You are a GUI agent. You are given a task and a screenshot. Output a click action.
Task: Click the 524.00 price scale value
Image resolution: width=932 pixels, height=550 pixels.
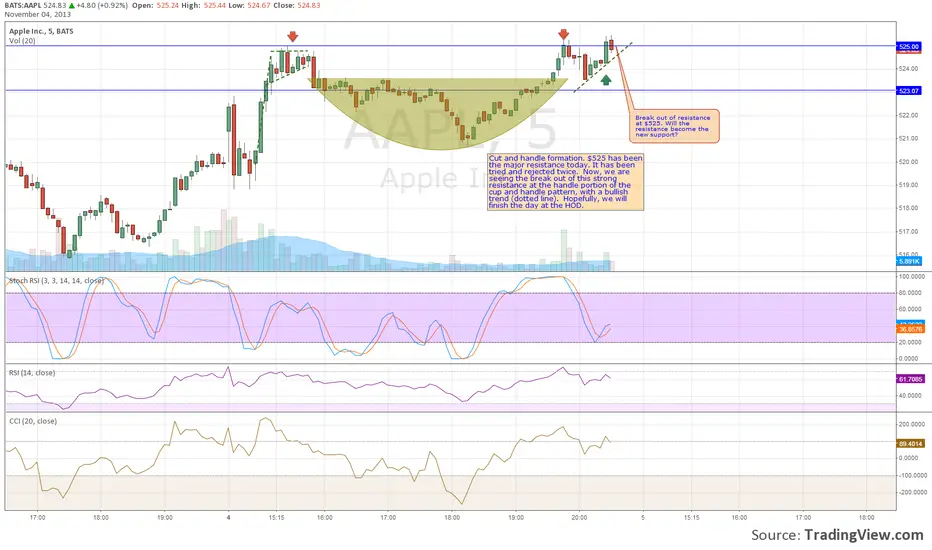(x=908, y=68)
